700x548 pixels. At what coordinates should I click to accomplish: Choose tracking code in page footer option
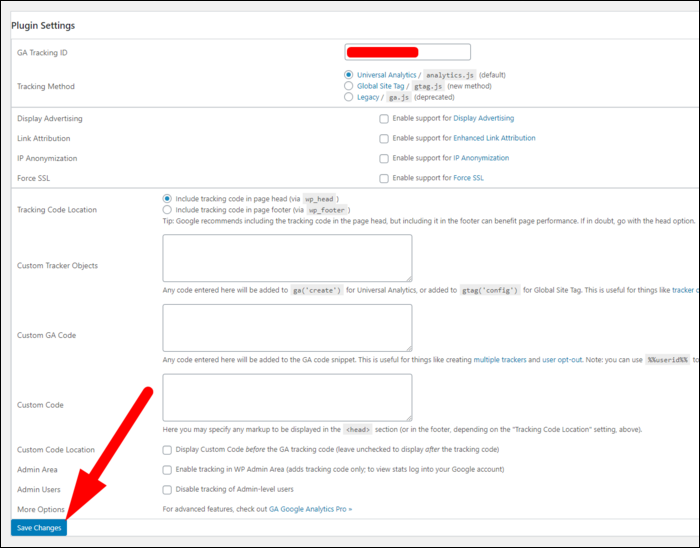point(167,210)
